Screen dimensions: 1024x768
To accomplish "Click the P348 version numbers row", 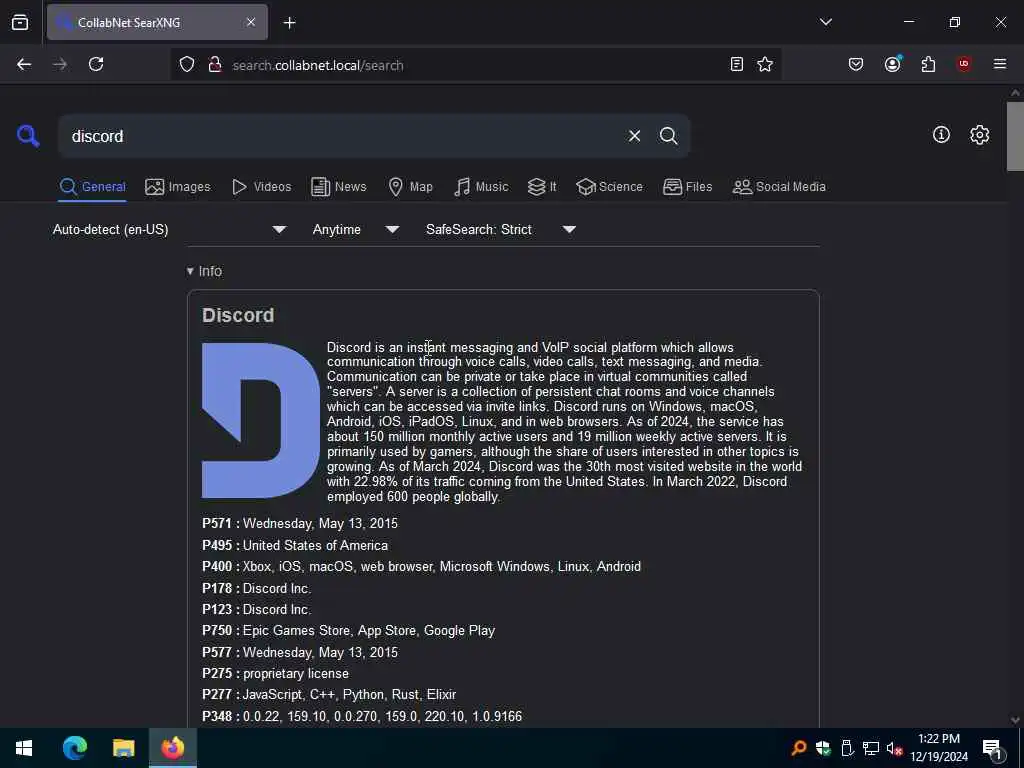I will tap(362, 716).
